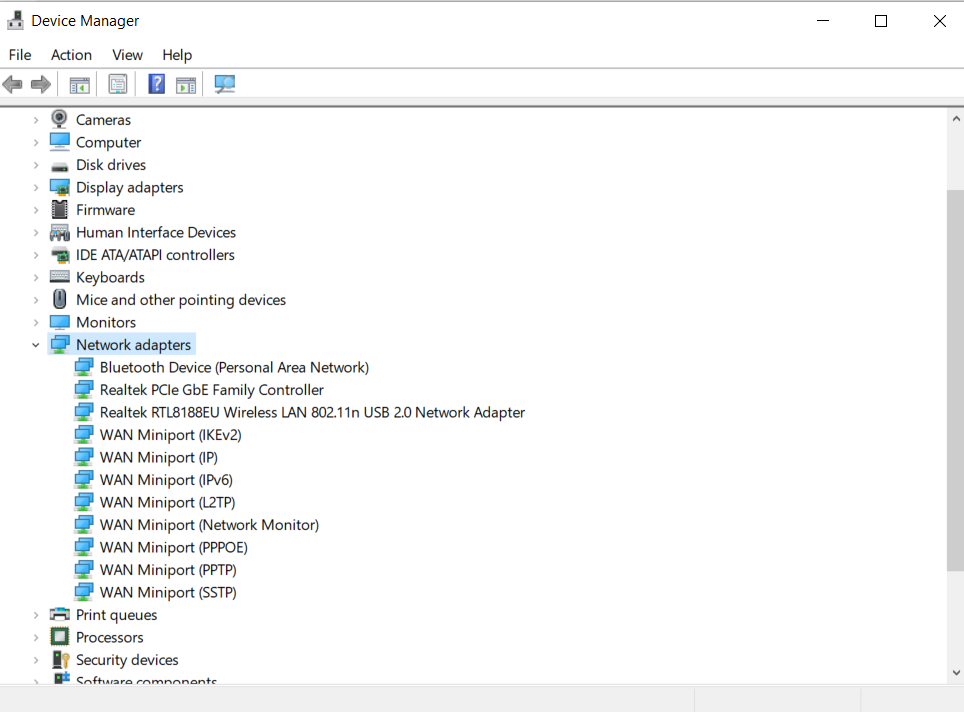Click the vertical scrollbar thumb
The image size is (964, 712).
(955, 381)
